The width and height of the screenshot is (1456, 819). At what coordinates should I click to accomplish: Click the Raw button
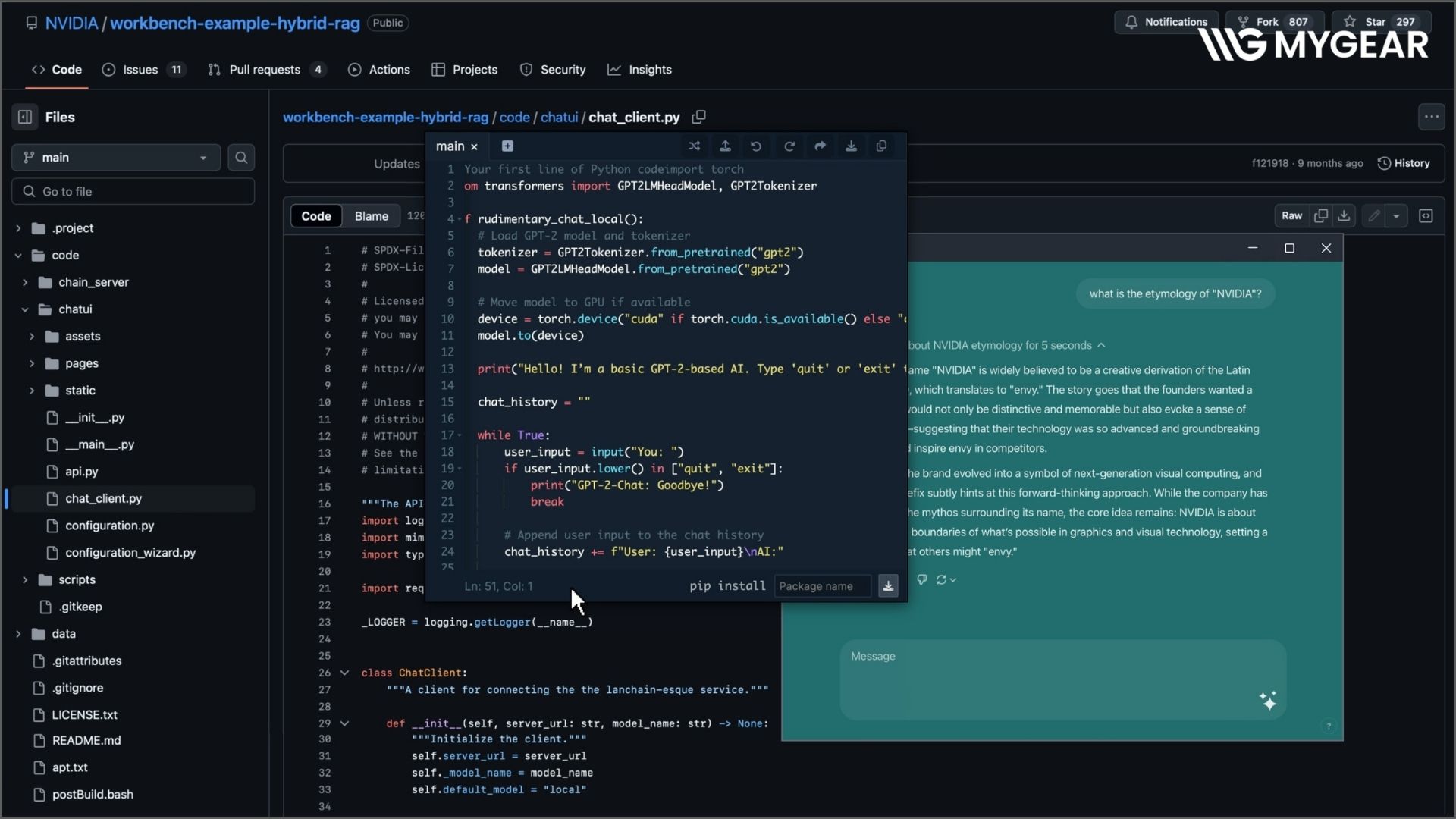[x=1291, y=216]
